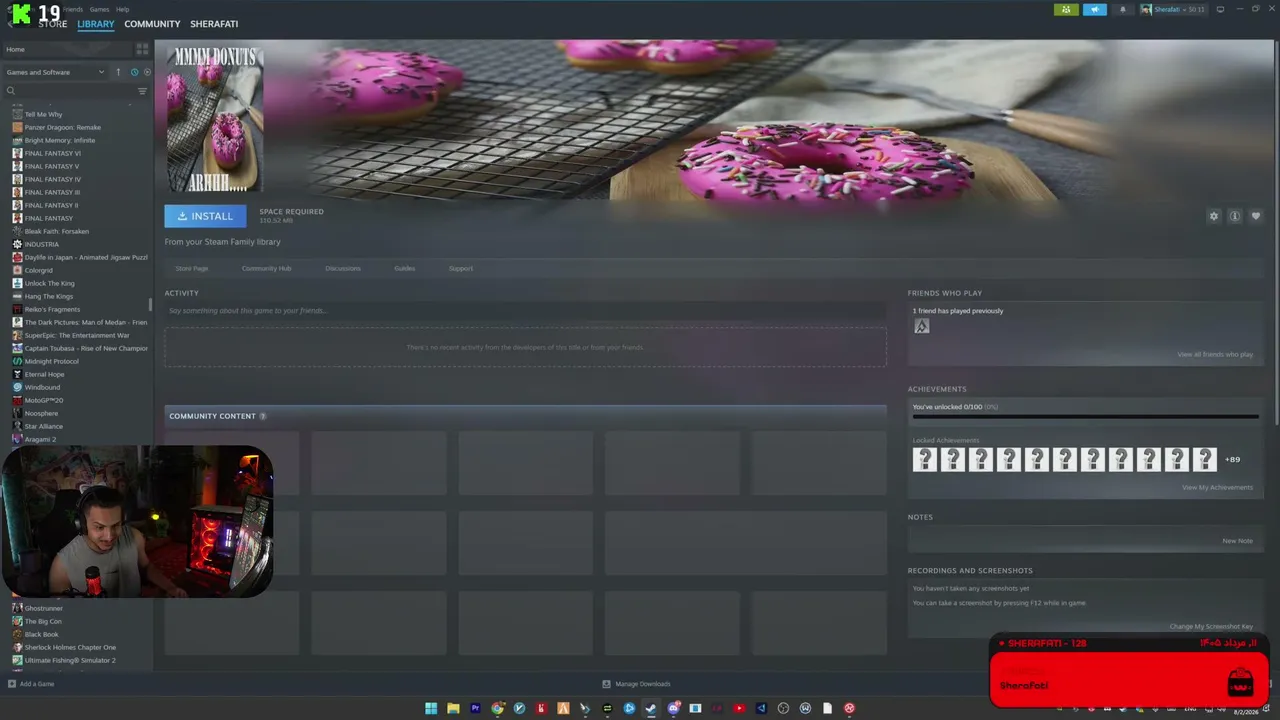Switch library to grid collections view

pos(142,49)
